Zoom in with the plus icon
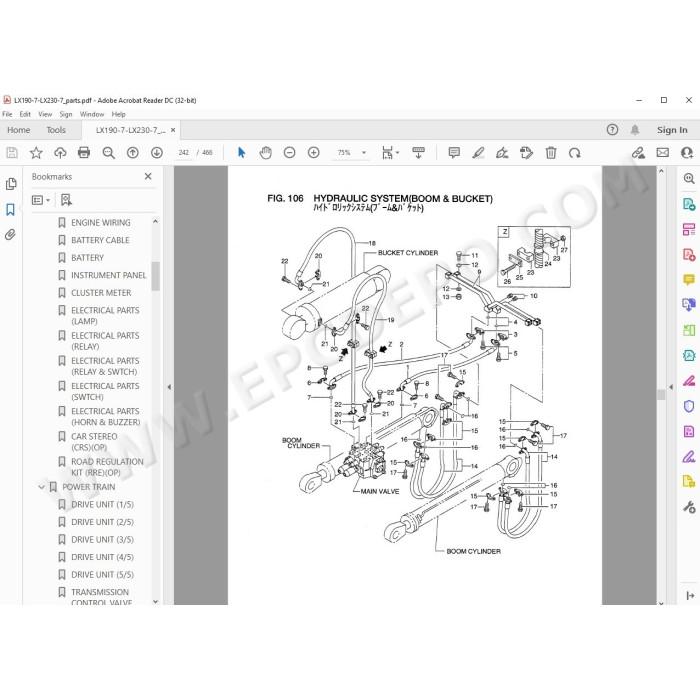This screenshot has width=700, height=700. tap(314, 153)
